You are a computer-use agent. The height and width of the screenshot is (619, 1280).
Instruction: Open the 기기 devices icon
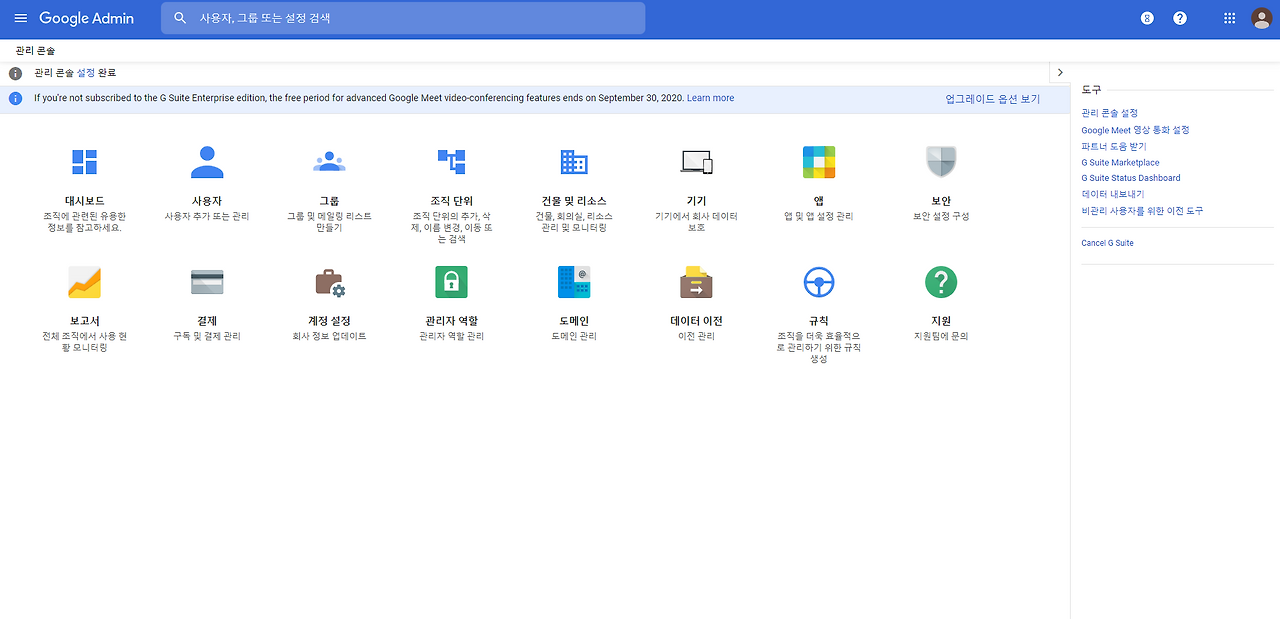point(696,162)
